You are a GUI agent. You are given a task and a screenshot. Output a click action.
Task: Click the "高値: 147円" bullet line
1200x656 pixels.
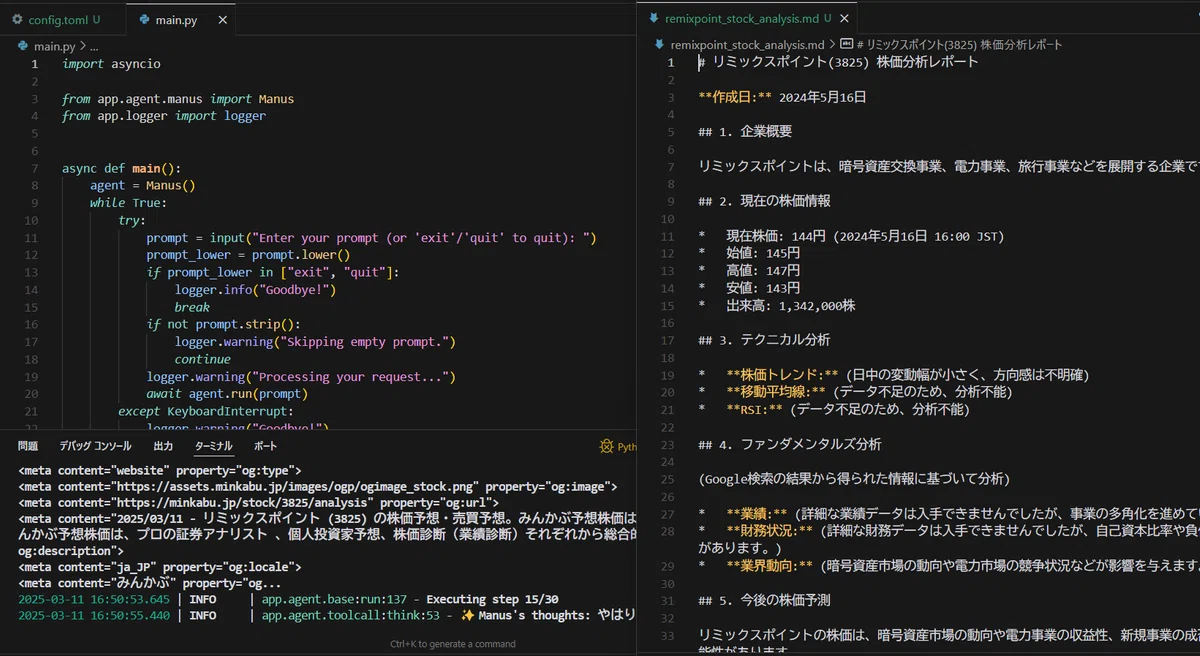click(x=749, y=270)
